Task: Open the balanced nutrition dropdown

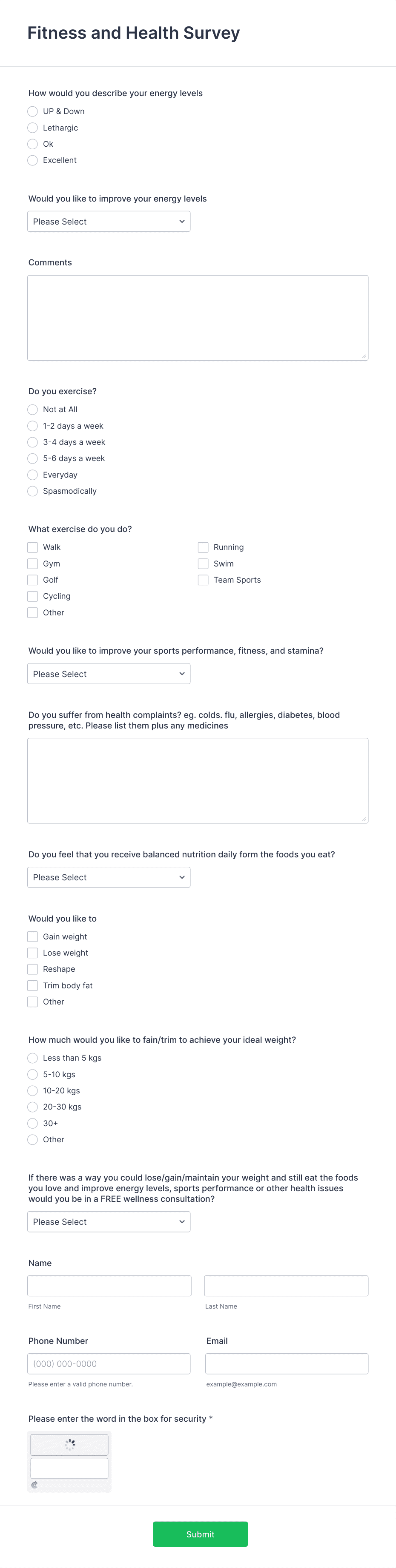Action: pyautogui.click(x=109, y=877)
